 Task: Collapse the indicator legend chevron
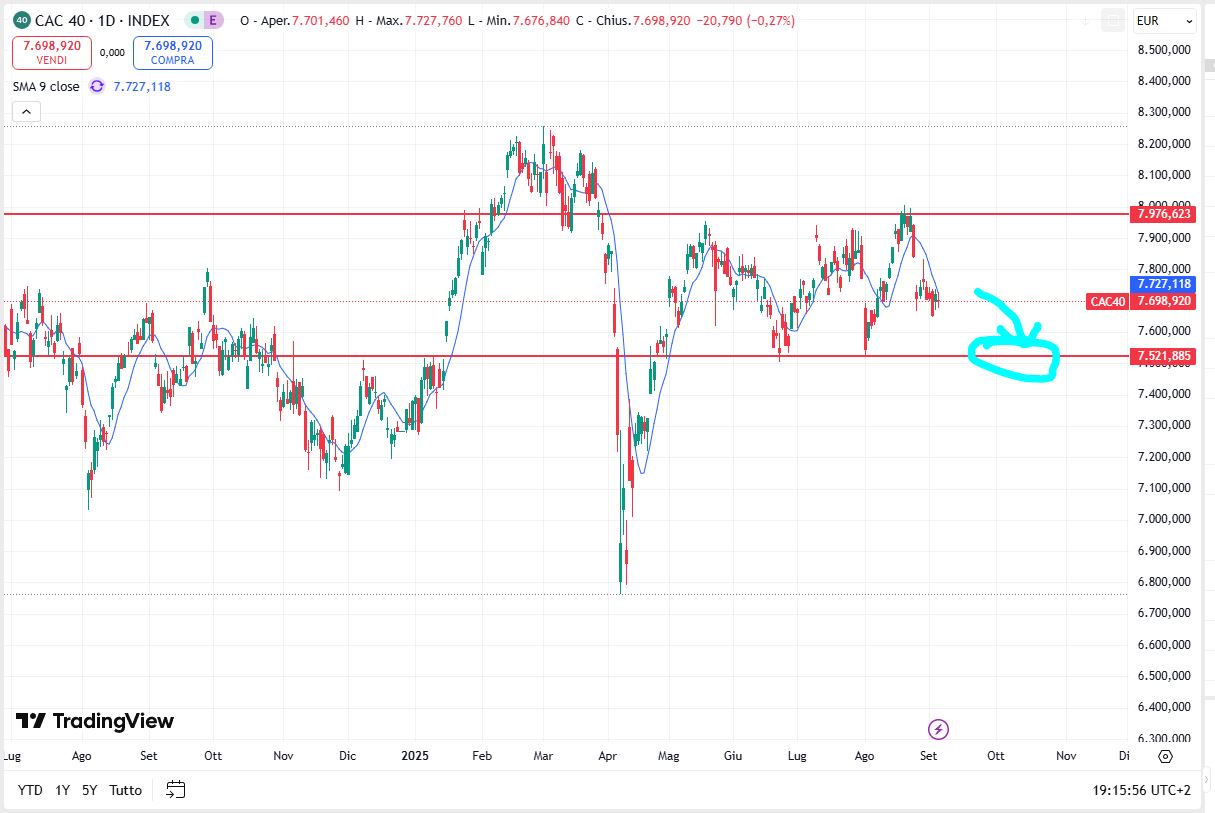(x=26, y=112)
